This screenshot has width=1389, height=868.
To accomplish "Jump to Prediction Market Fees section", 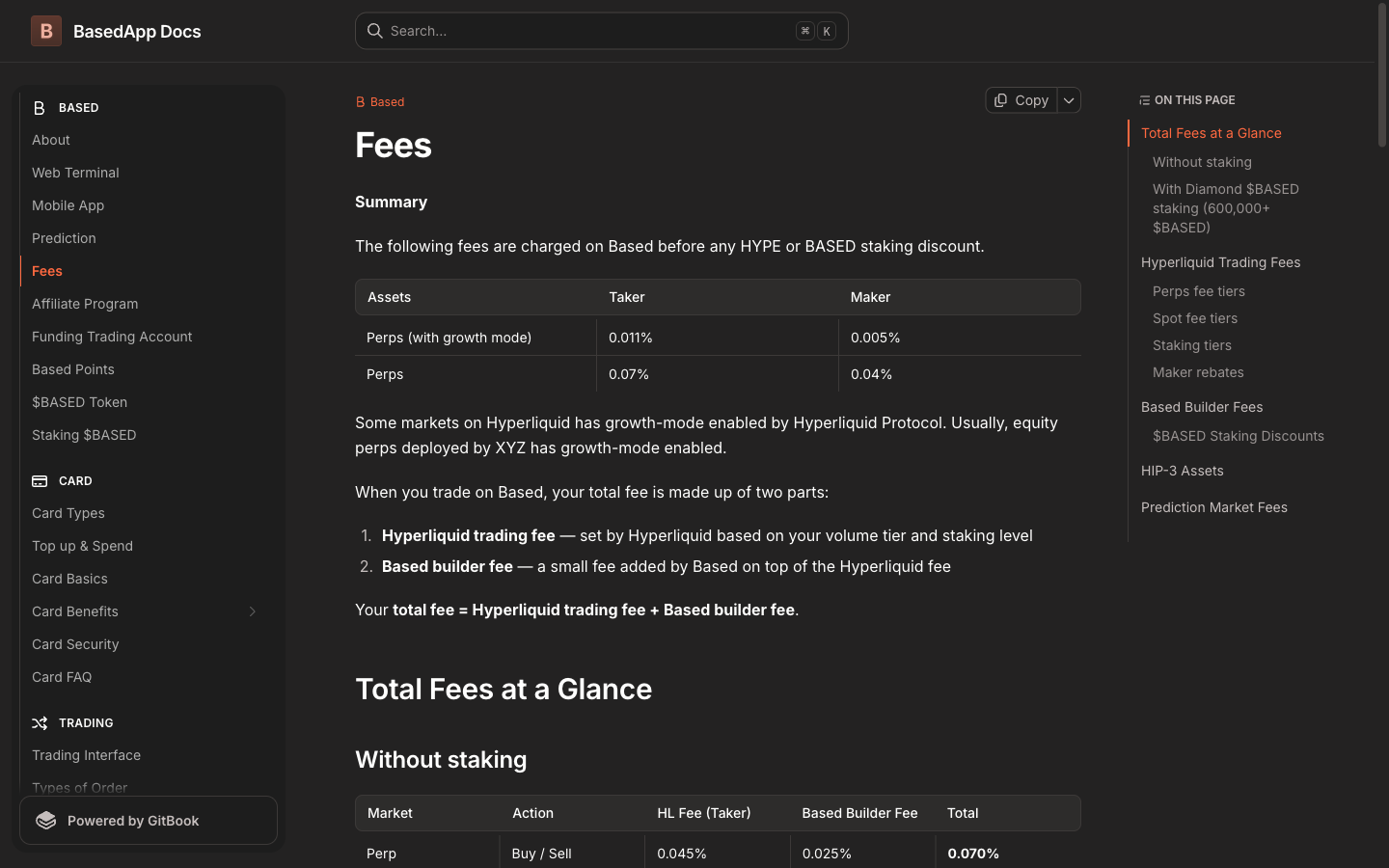I will coord(1213,507).
